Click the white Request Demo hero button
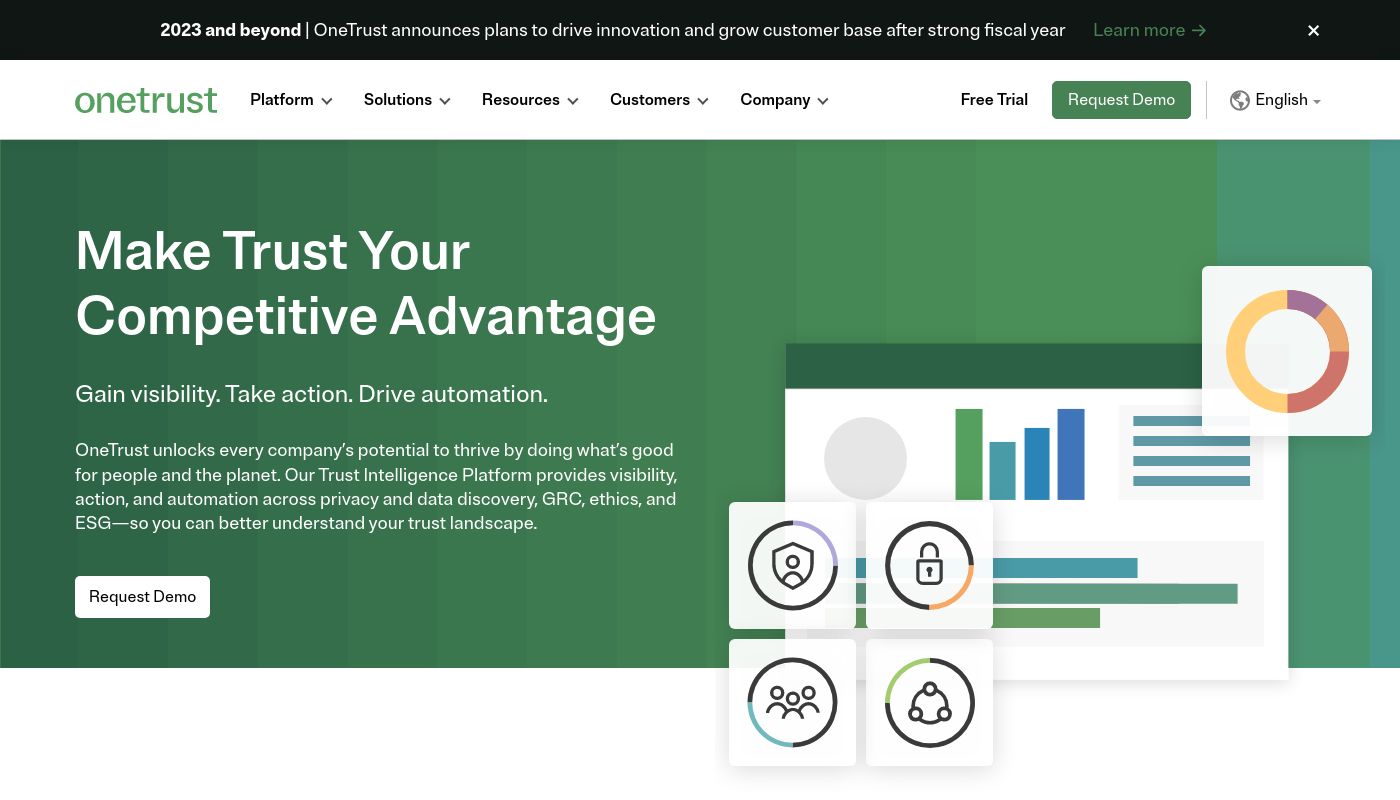This screenshot has height=800, width=1400. (142, 597)
